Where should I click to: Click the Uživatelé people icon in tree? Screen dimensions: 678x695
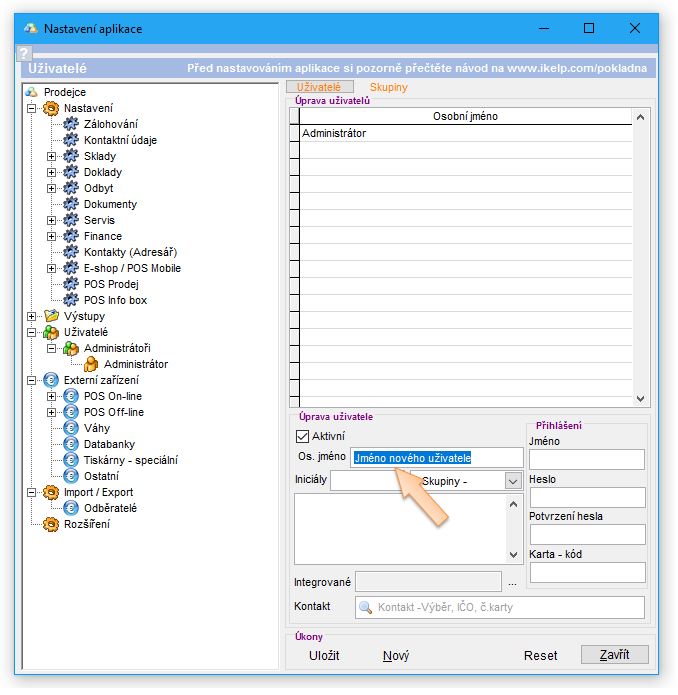pyautogui.click(x=50, y=332)
